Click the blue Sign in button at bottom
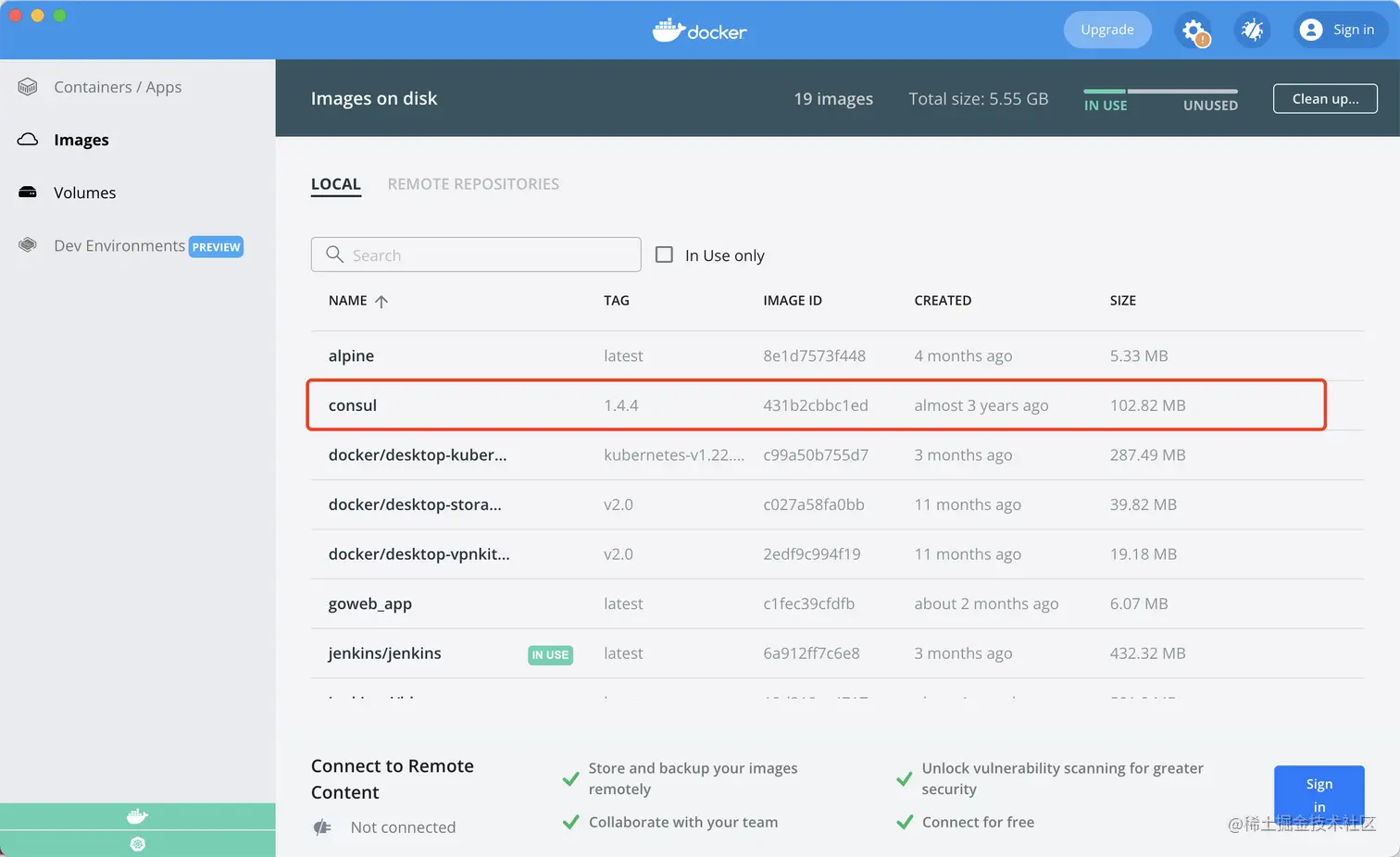The height and width of the screenshot is (857, 1400). (1319, 795)
